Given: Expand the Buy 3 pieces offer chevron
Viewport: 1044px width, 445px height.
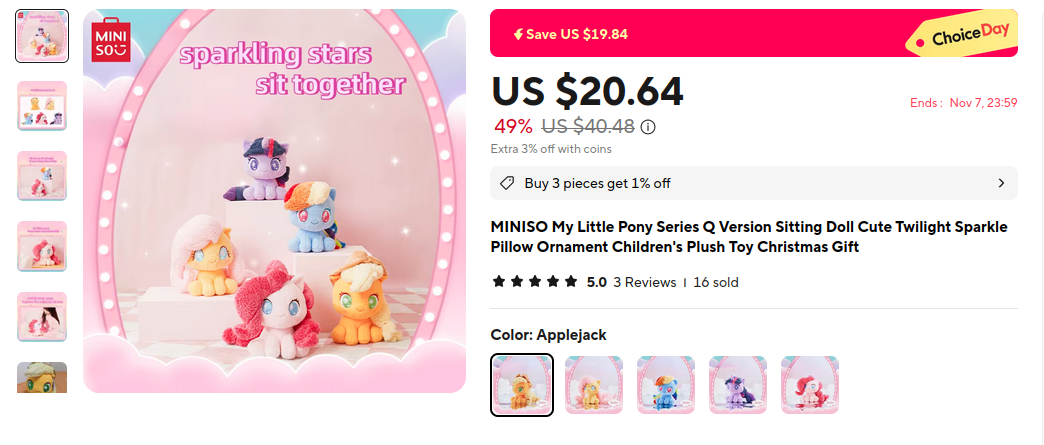Looking at the screenshot, I should click(1001, 183).
